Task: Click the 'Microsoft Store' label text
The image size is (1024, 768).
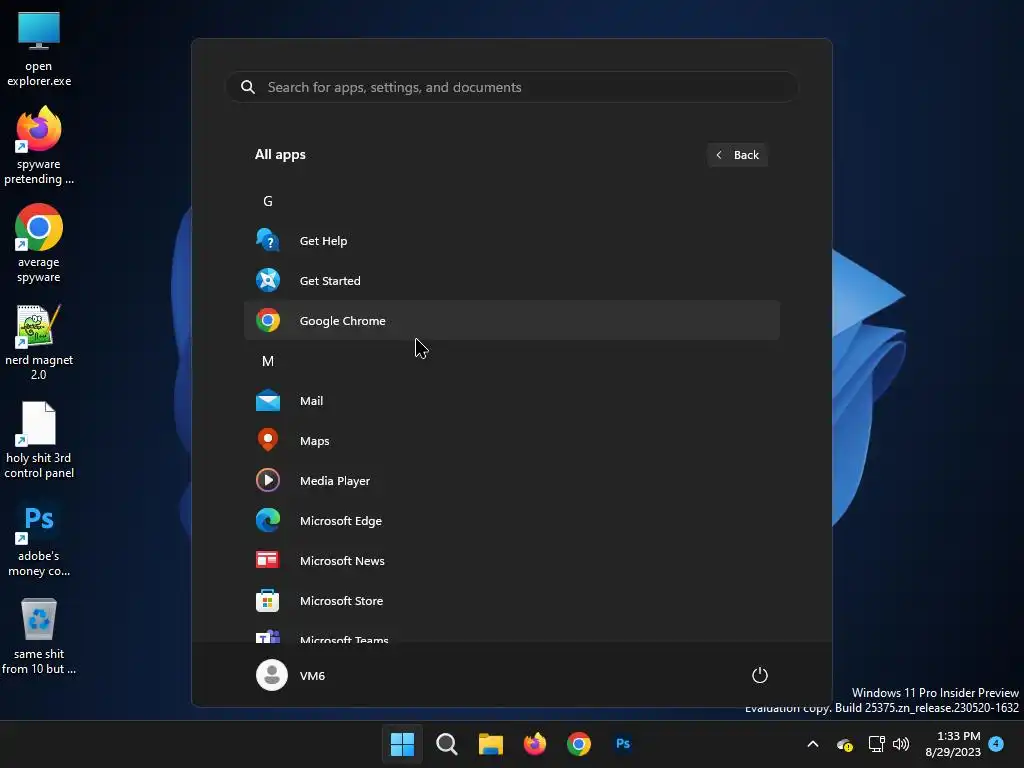Action: [x=342, y=600]
